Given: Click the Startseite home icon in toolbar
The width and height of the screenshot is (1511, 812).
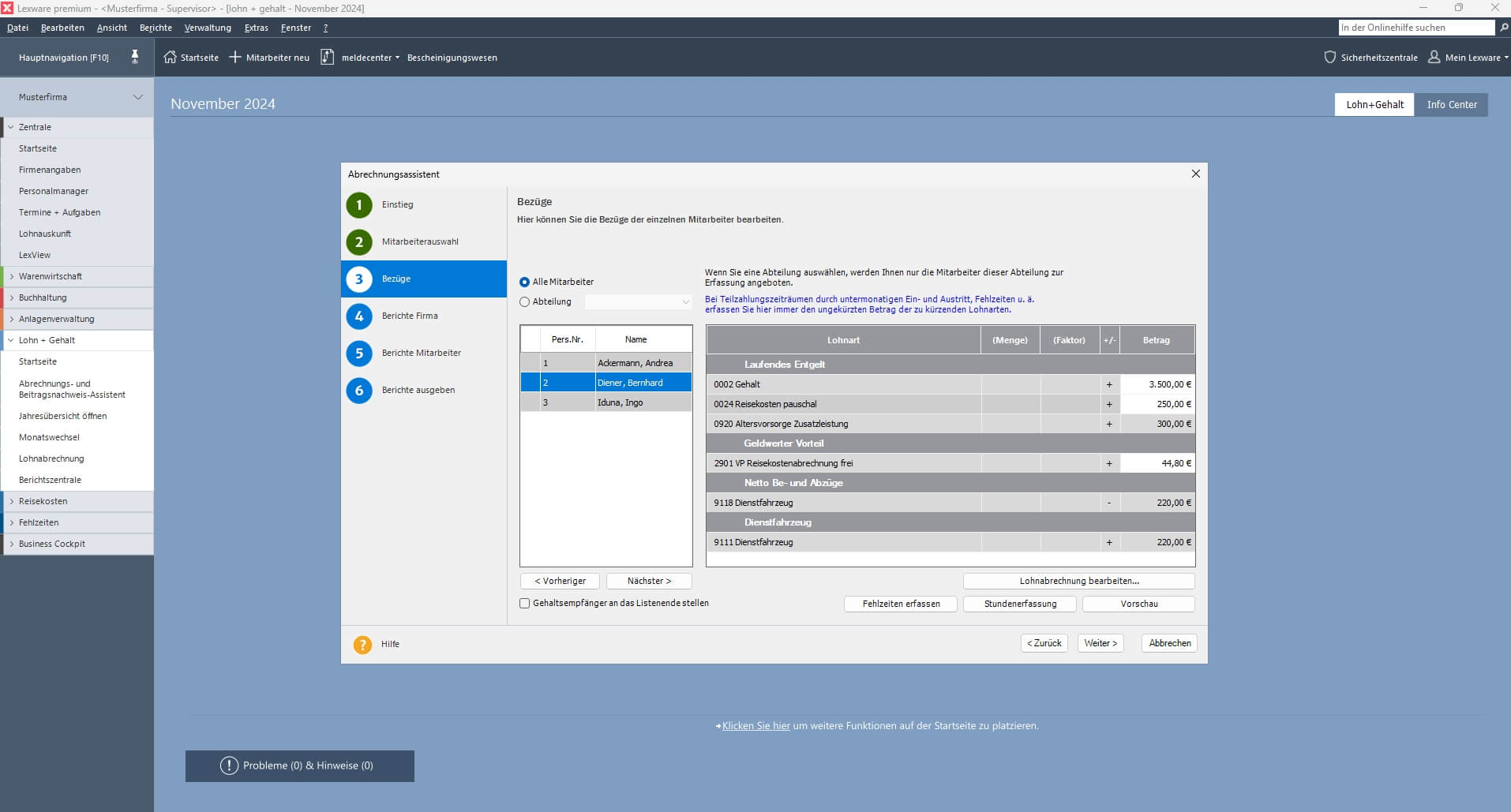Looking at the screenshot, I should (x=170, y=58).
